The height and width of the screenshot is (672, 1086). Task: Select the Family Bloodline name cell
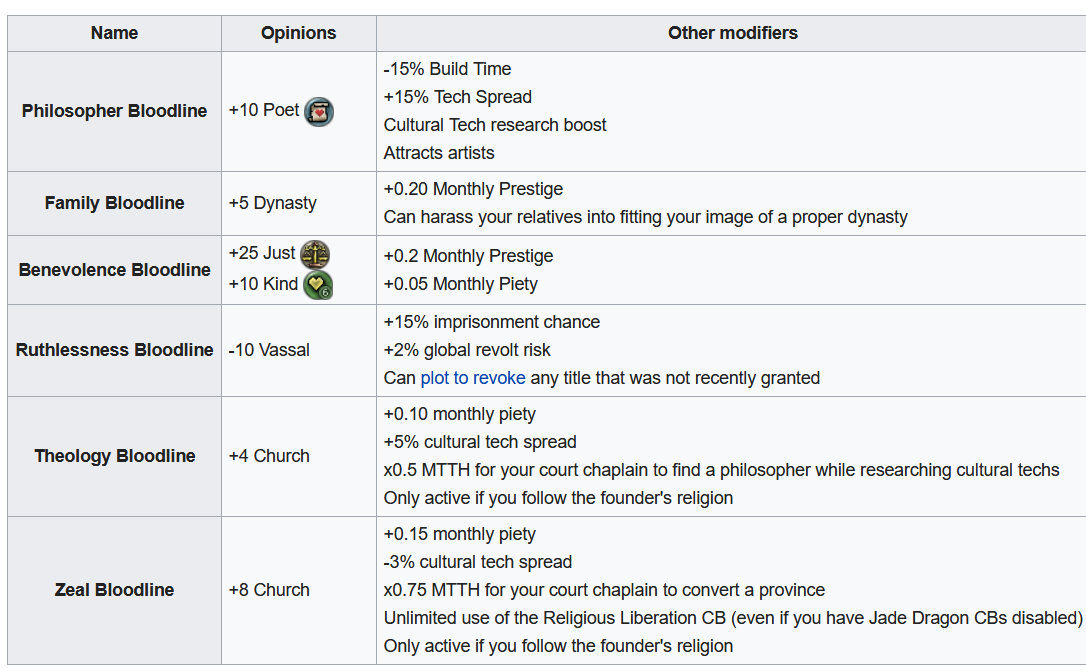click(114, 203)
